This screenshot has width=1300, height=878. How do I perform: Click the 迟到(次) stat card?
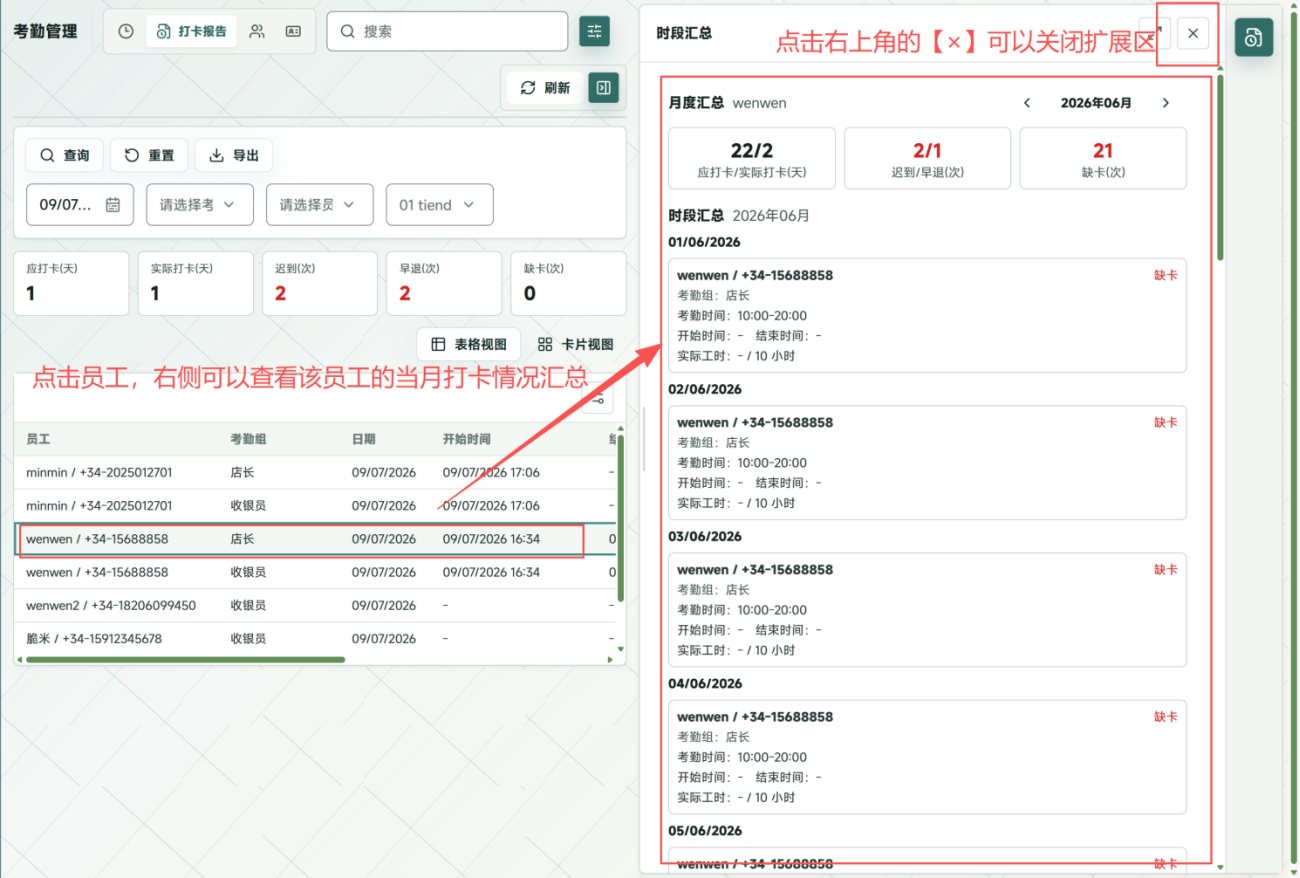[320, 283]
